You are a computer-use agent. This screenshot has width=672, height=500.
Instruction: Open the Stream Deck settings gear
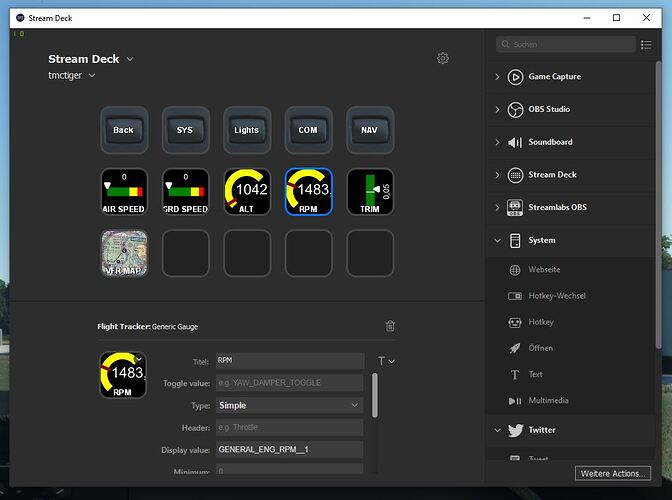[x=443, y=58]
